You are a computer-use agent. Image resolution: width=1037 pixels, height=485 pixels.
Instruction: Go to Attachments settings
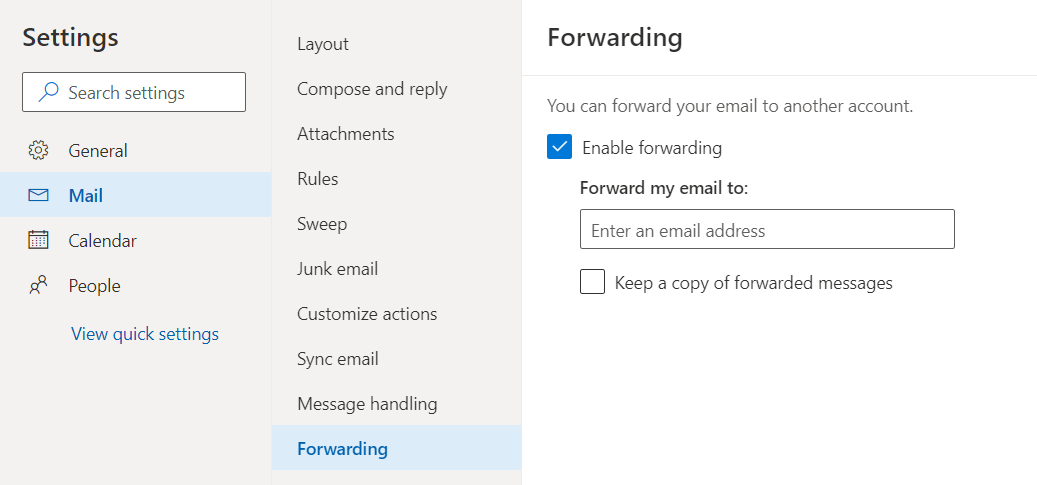click(x=346, y=134)
